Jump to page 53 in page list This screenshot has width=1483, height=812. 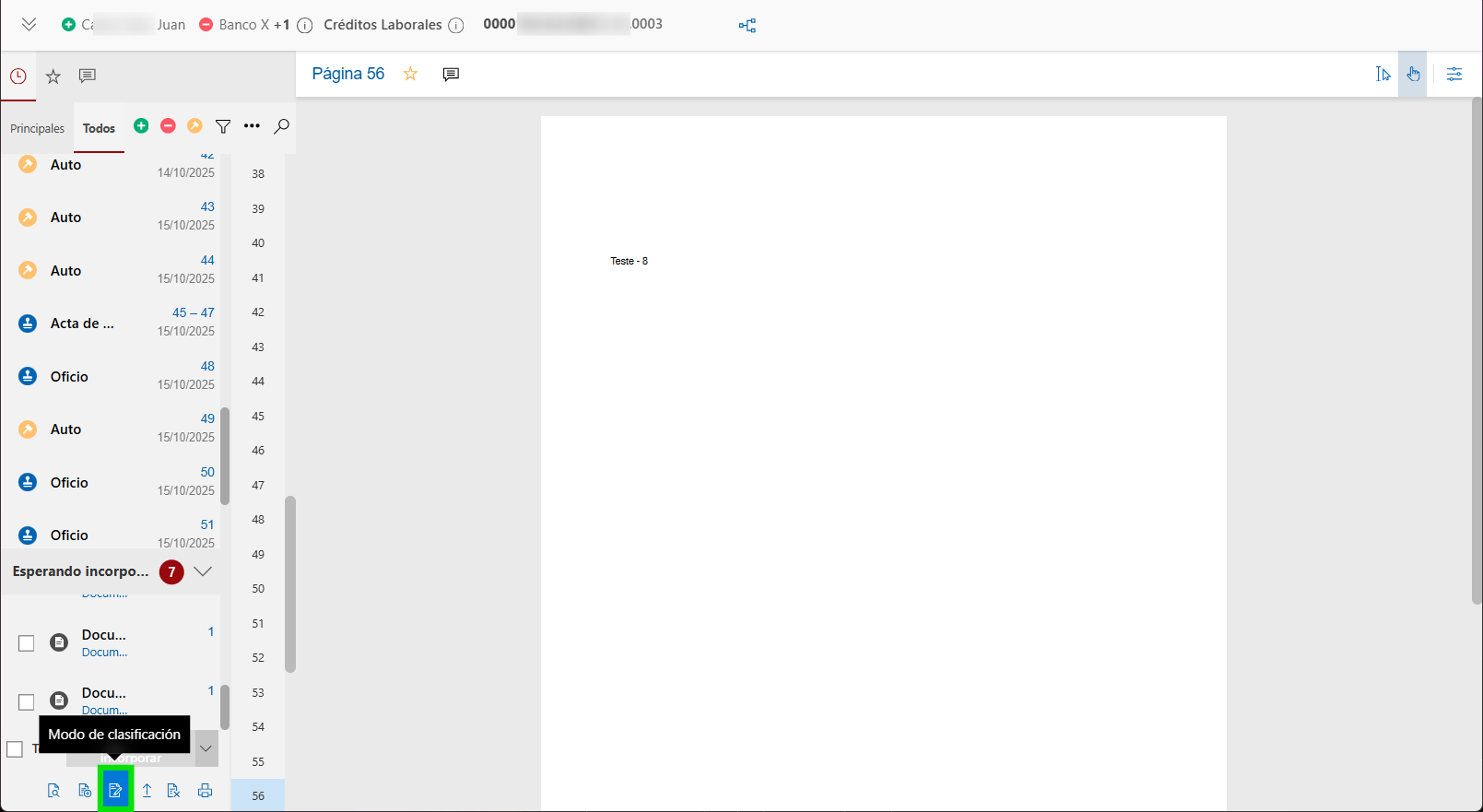click(258, 692)
